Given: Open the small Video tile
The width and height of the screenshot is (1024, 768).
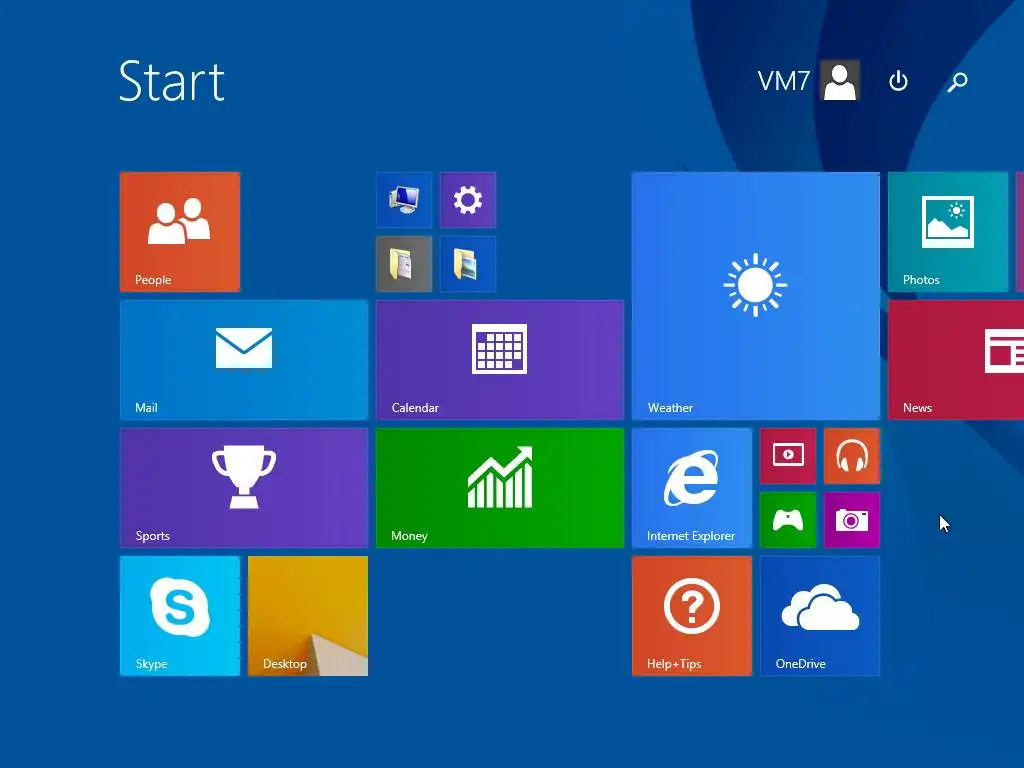Looking at the screenshot, I should coord(788,456).
